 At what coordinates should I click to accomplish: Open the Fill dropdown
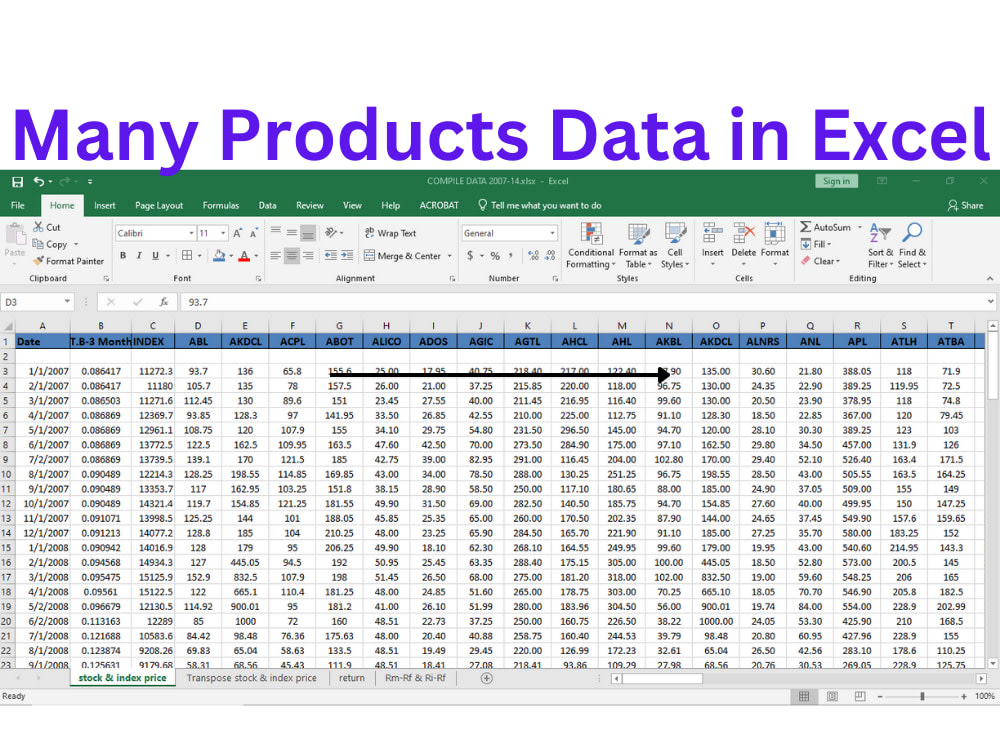(816, 244)
